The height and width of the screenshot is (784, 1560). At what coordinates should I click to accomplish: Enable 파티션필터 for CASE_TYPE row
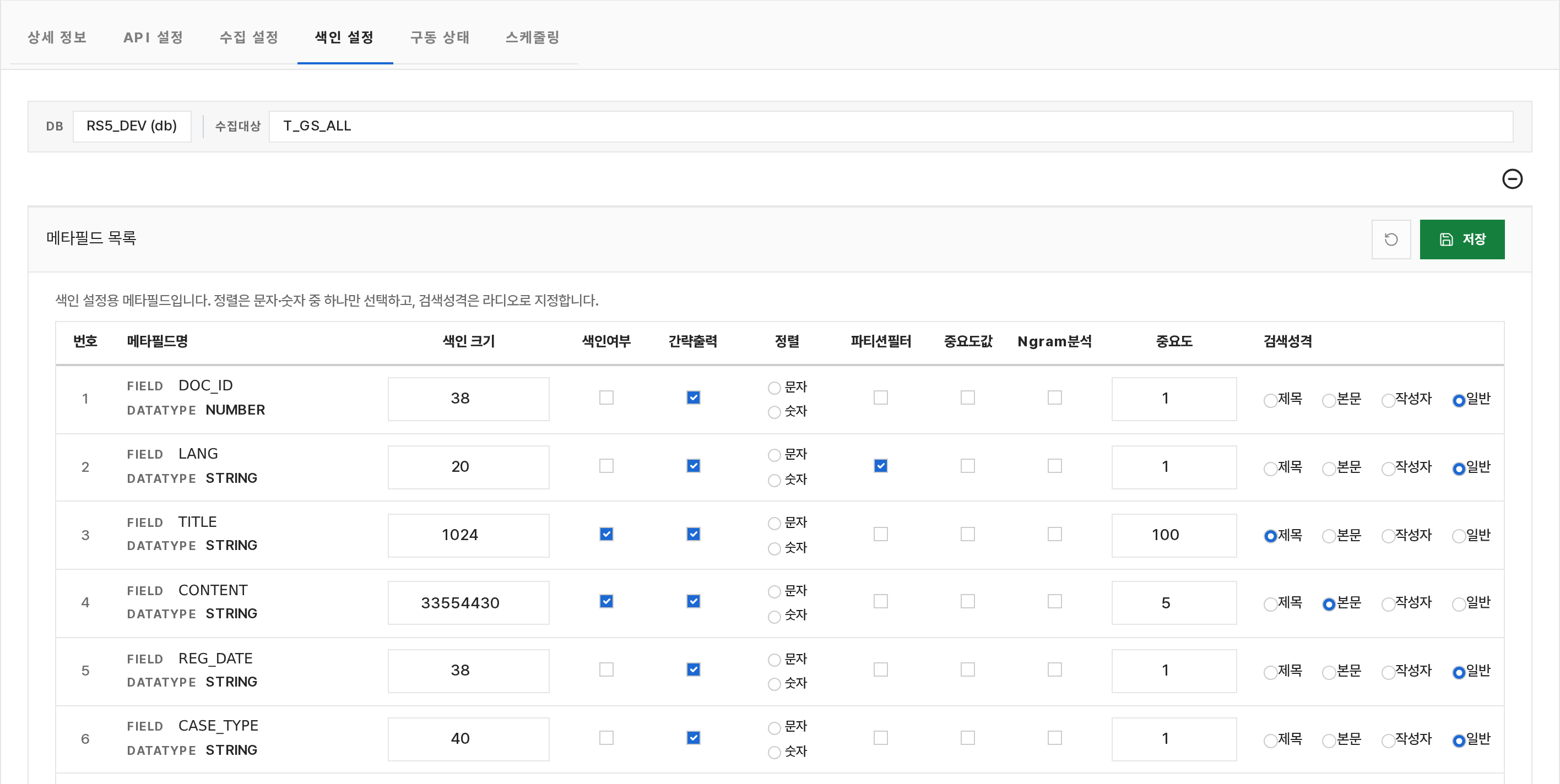[880, 738]
